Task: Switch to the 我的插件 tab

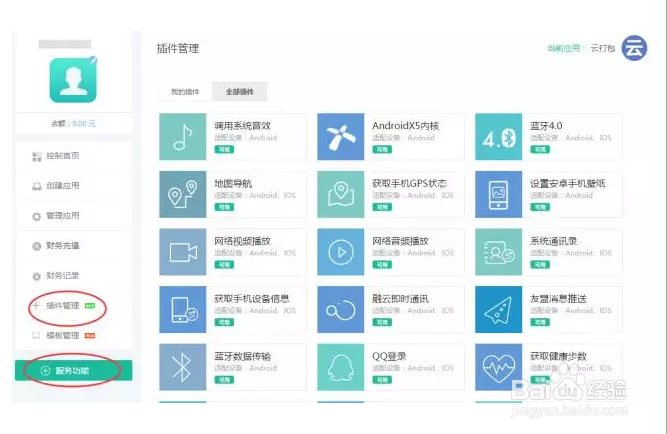Action: click(185, 91)
